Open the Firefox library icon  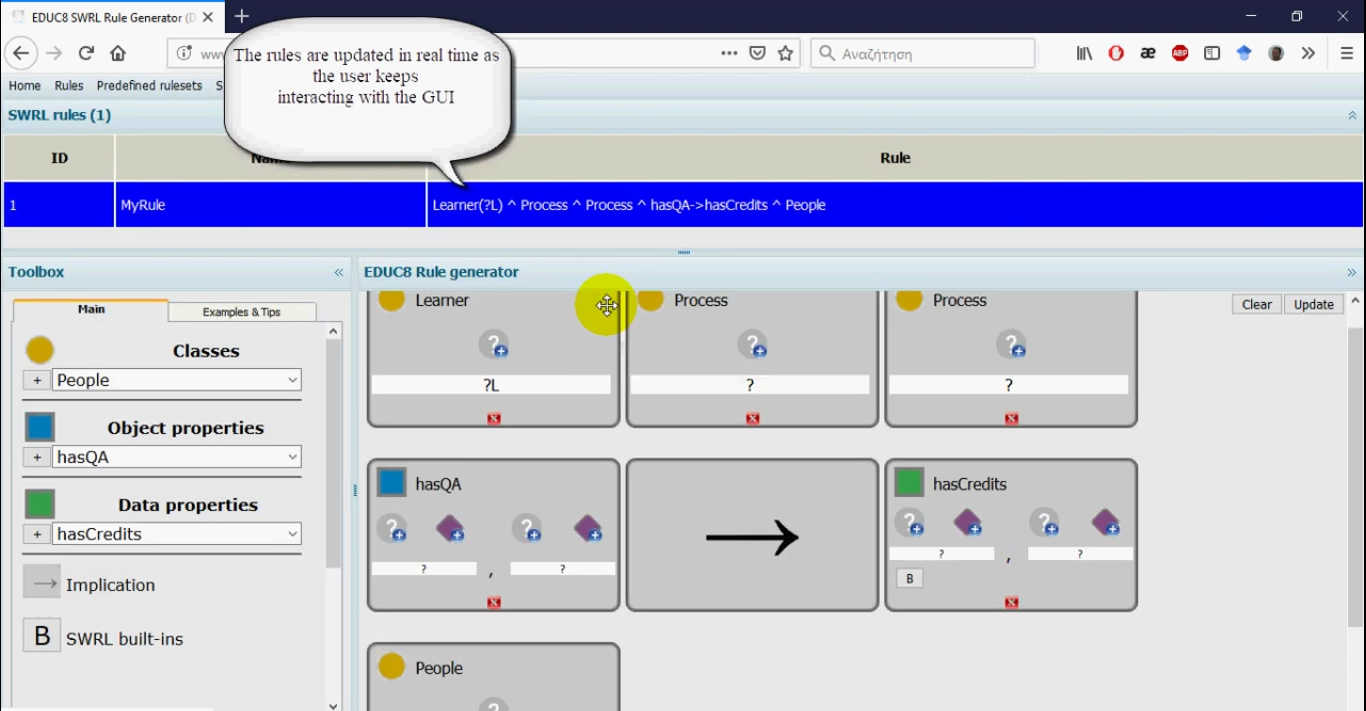point(1084,53)
